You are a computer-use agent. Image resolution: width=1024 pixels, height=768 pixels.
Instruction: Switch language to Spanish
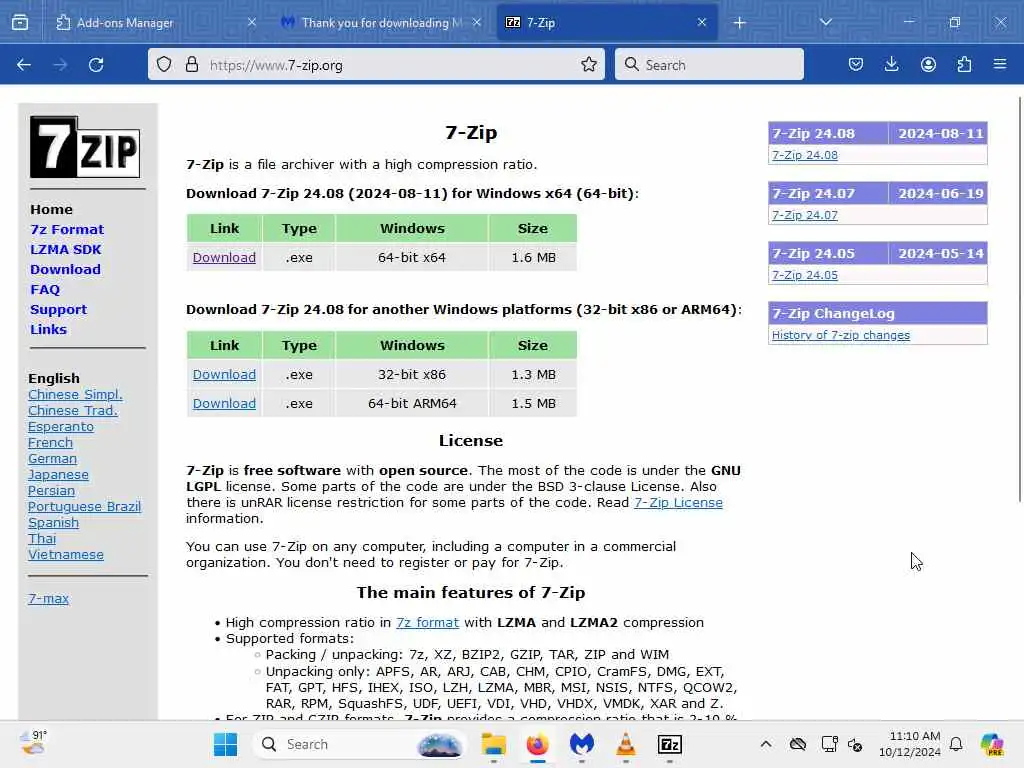pyautogui.click(x=54, y=522)
